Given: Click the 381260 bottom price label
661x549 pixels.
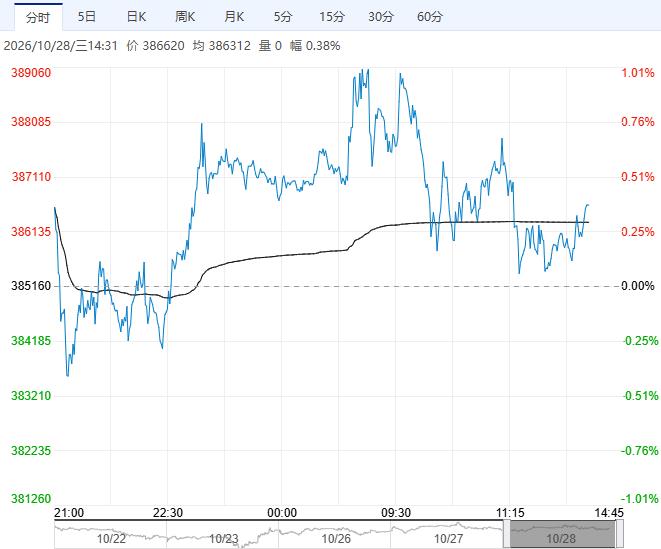Looking at the screenshot, I should point(31,499).
